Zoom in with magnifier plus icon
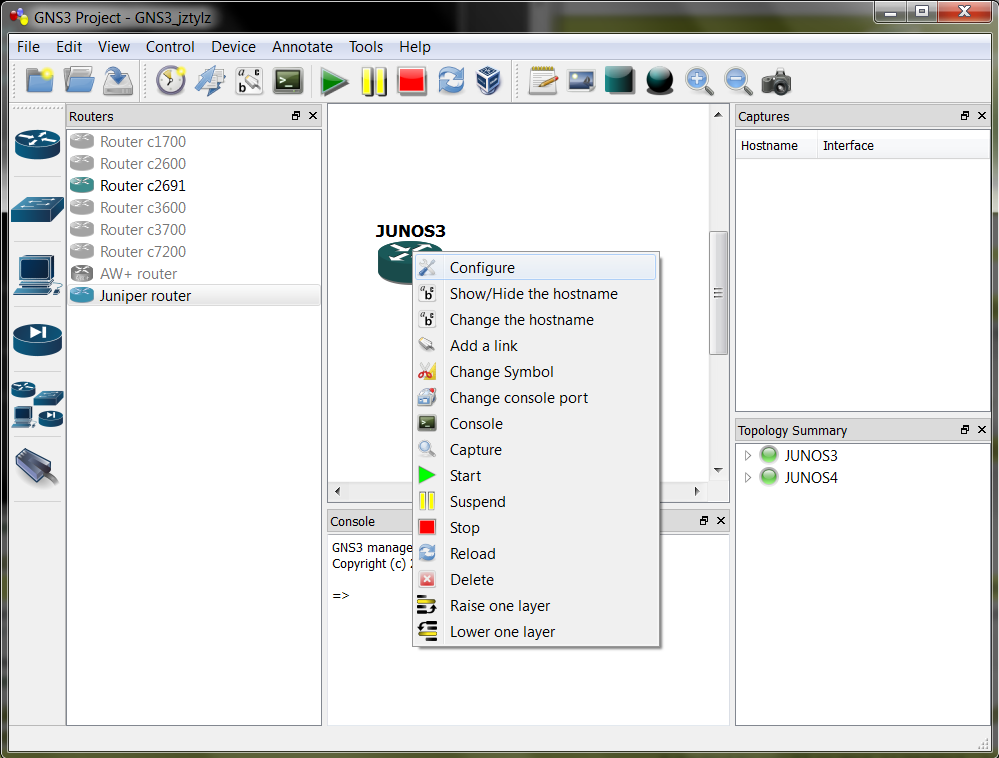Screen dimensions: 999x758 699,82
